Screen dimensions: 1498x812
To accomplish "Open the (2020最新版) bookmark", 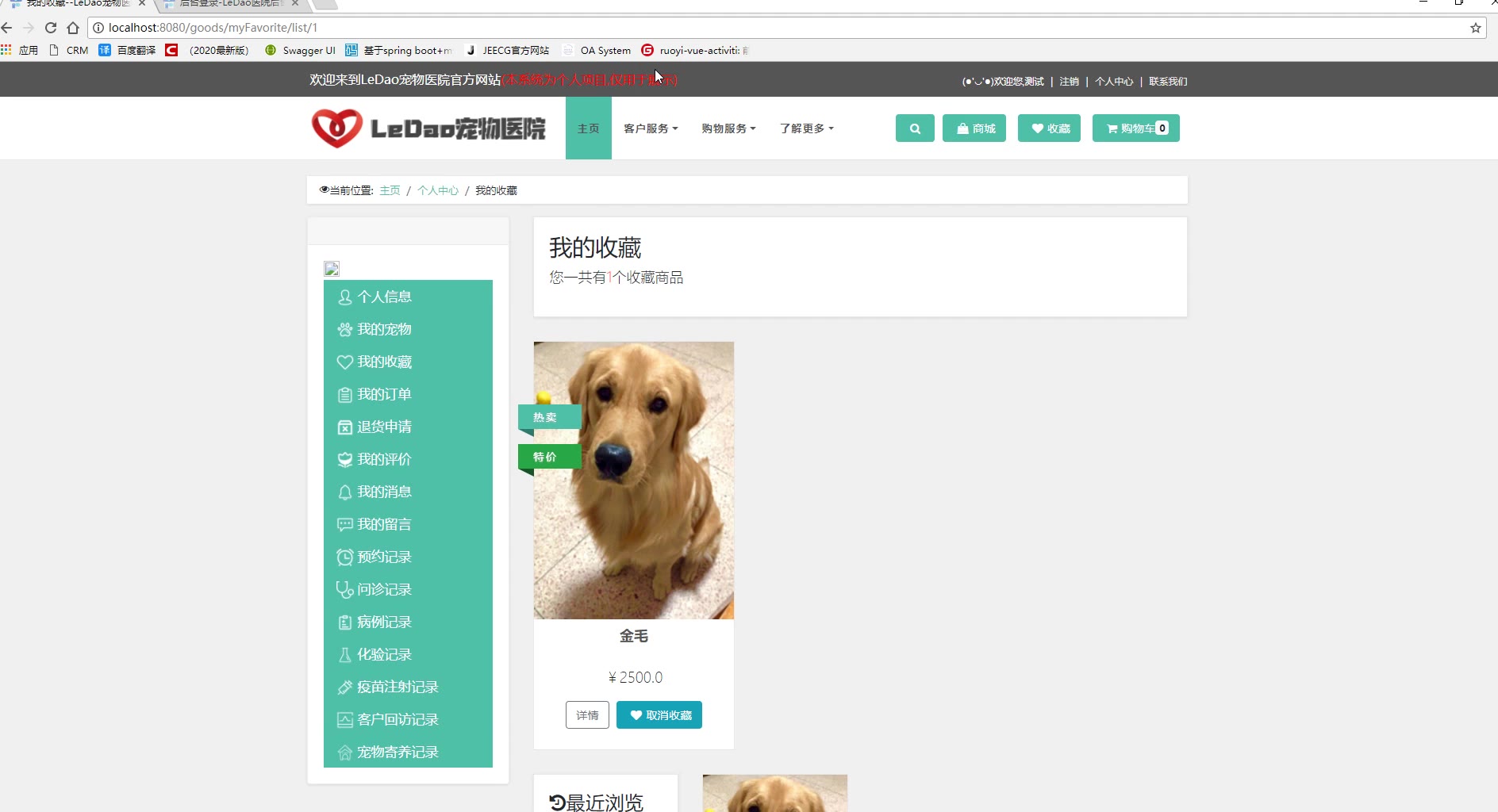I will (x=207, y=50).
